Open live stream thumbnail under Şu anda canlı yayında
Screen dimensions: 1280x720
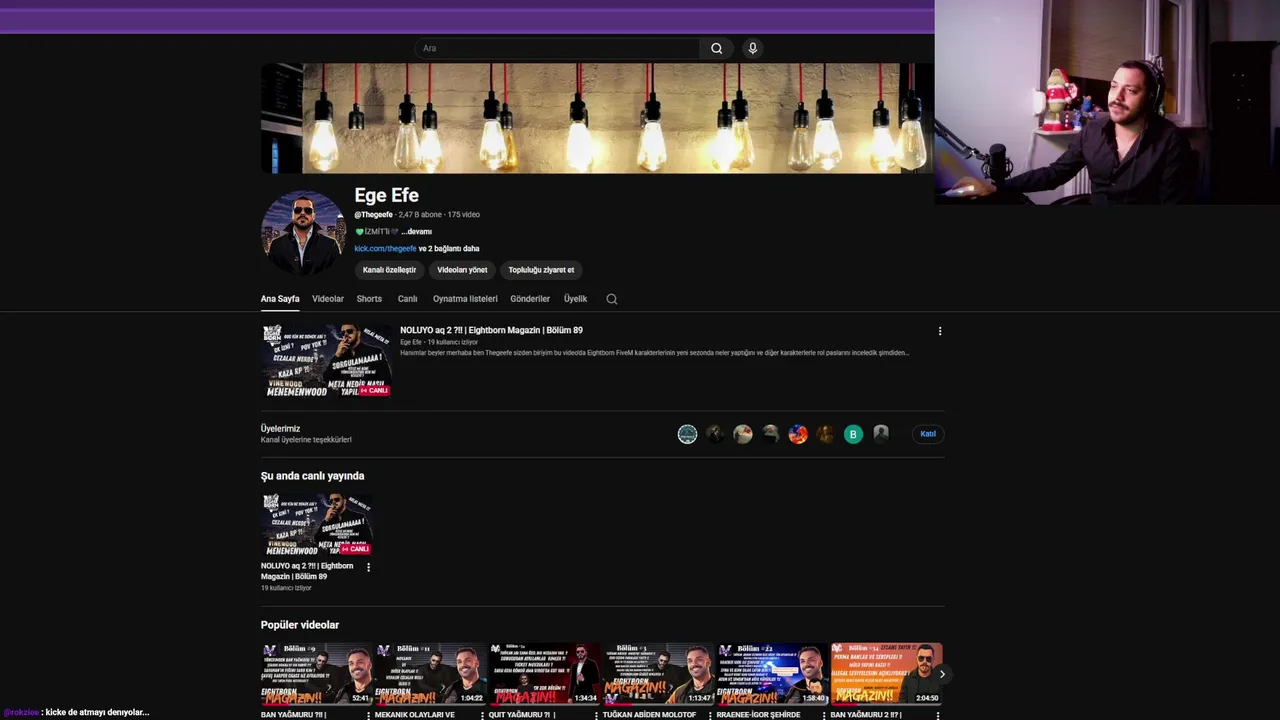[317, 524]
